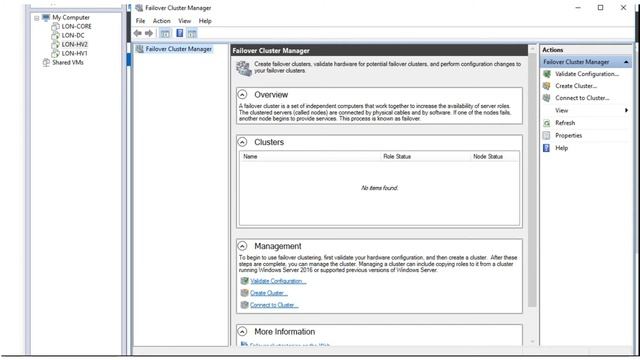Click the LON-CORE virtual machine icon
This screenshot has height=360, width=640.
[56, 27]
